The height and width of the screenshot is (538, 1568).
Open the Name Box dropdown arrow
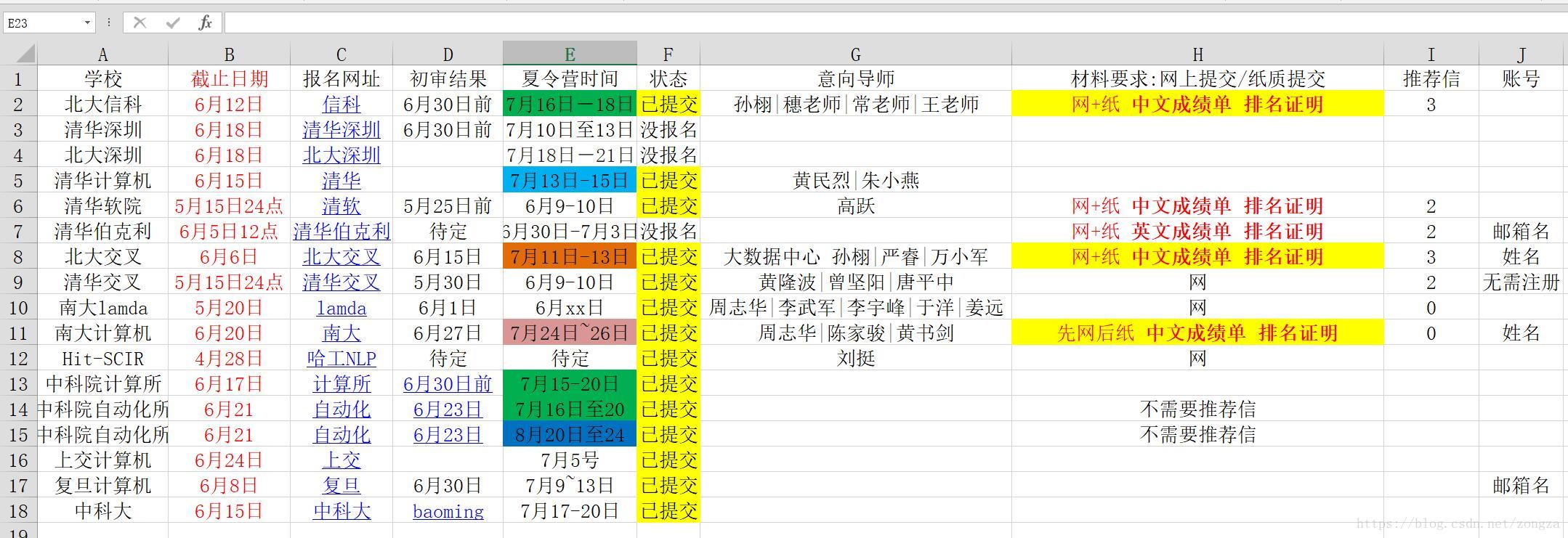tap(87, 23)
